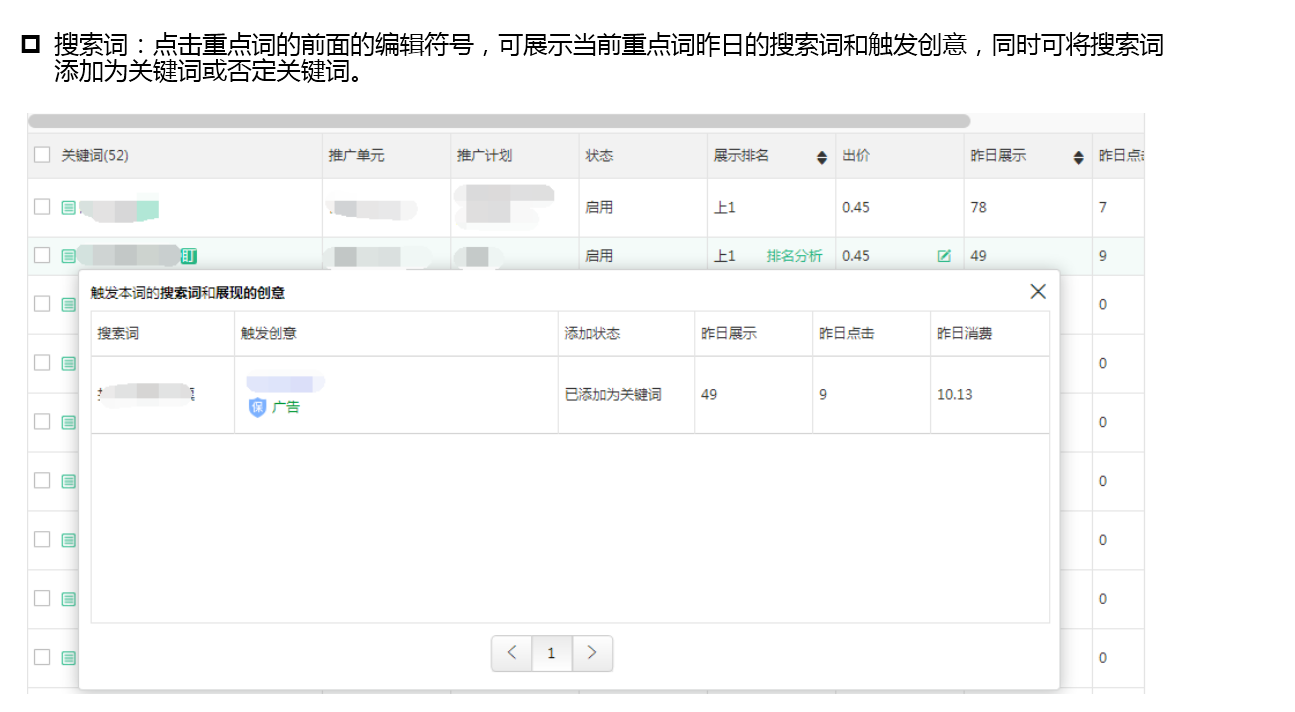1295x712 pixels.
Task: Close the 触发本词的搜索词 popup with X
Action: 1038,291
